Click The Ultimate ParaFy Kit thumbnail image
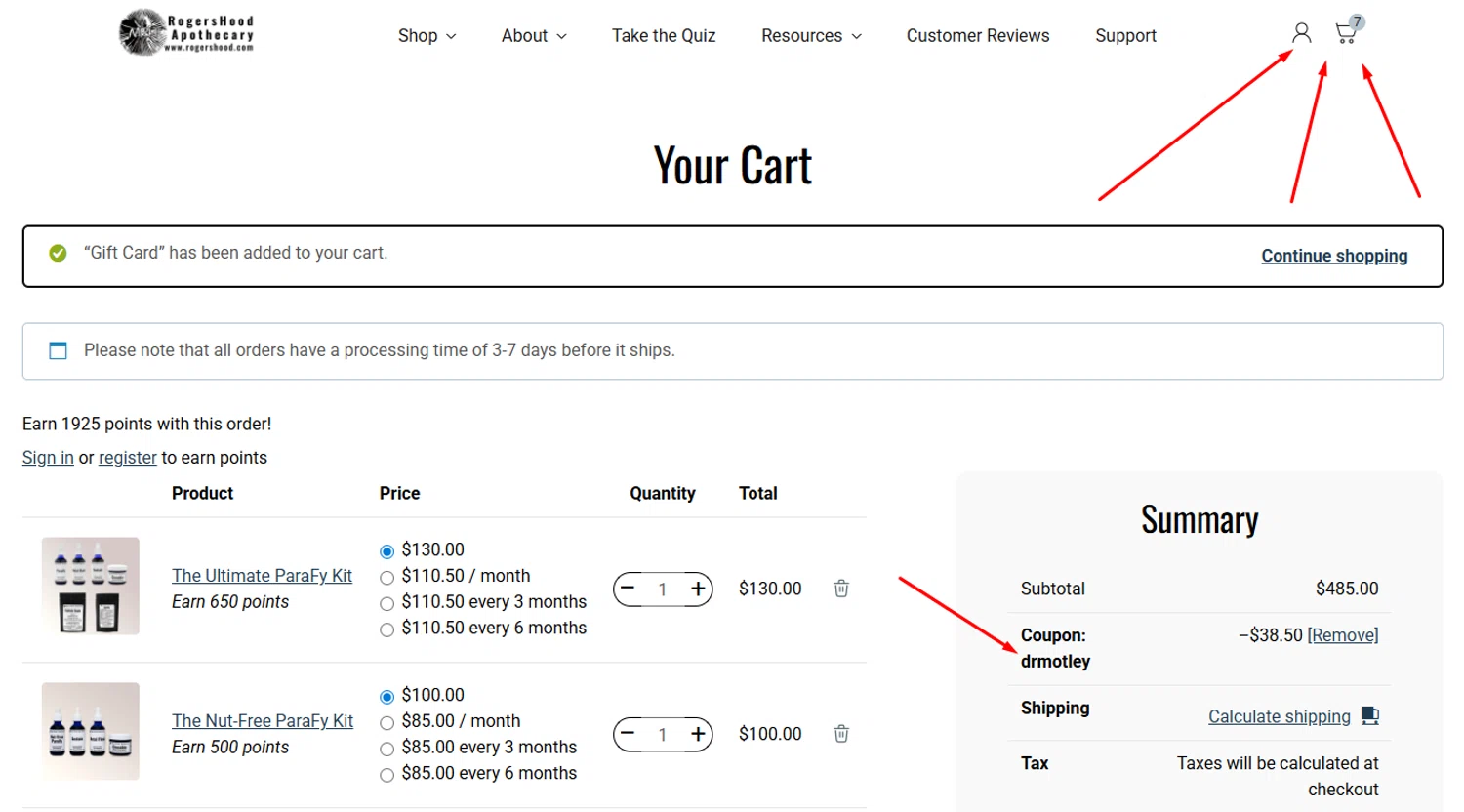1464x812 pixels. pyautogui.click(x=91, y=586)
